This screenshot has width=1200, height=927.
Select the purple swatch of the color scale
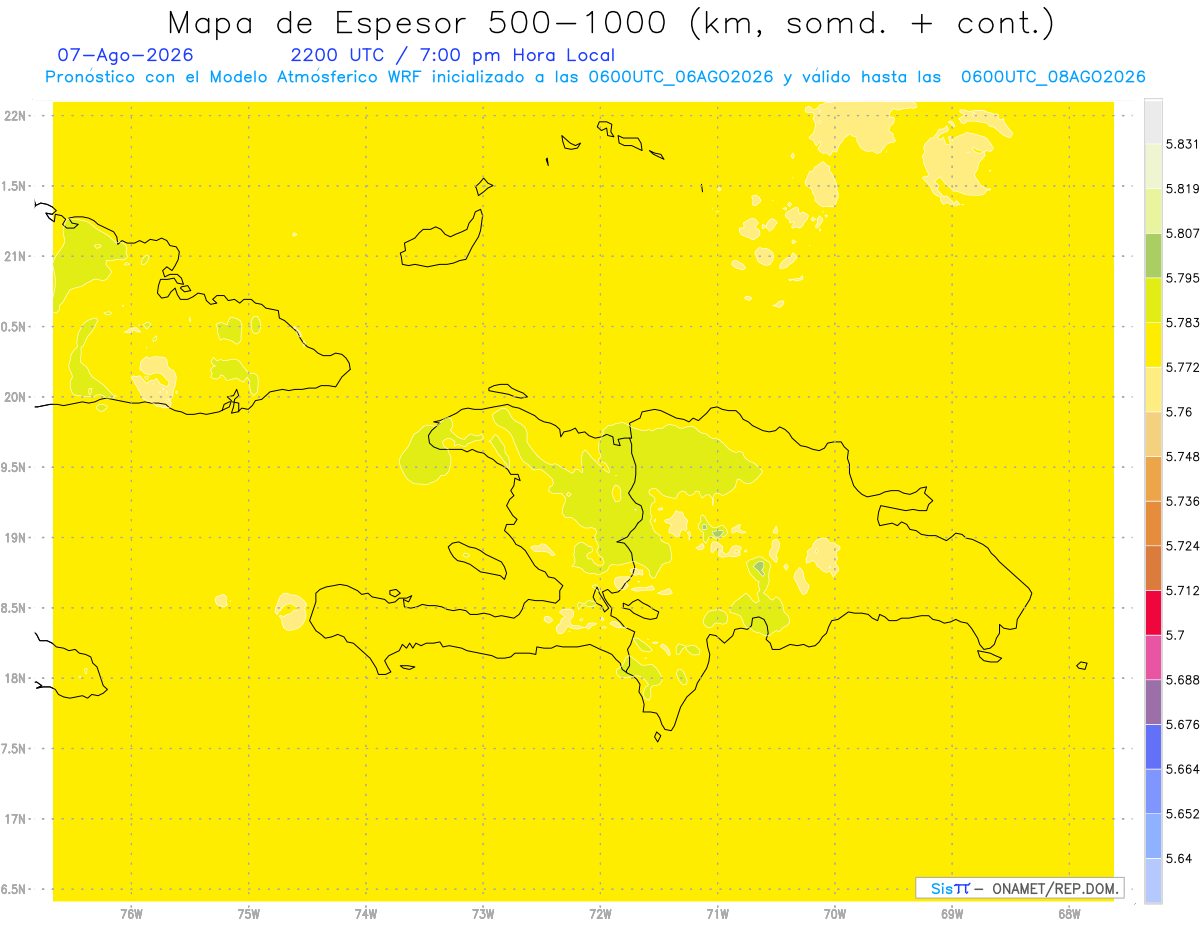pyautogui.click(x=1153, y=702)
